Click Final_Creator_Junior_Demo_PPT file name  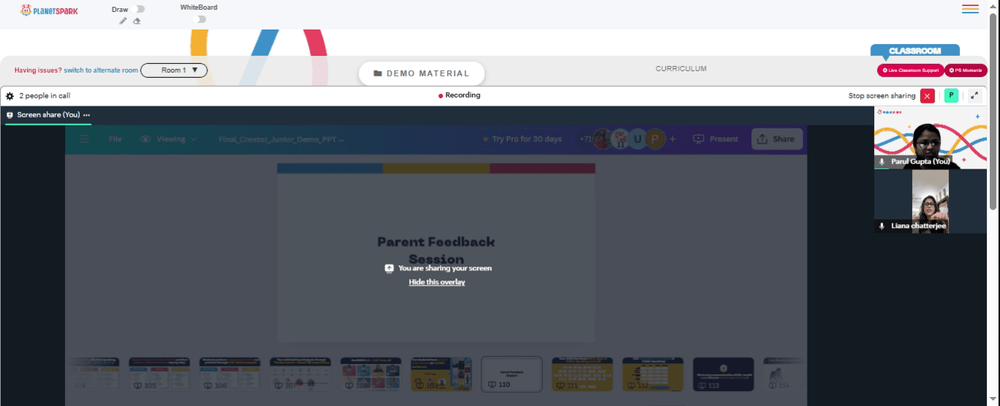pos(281,139)
